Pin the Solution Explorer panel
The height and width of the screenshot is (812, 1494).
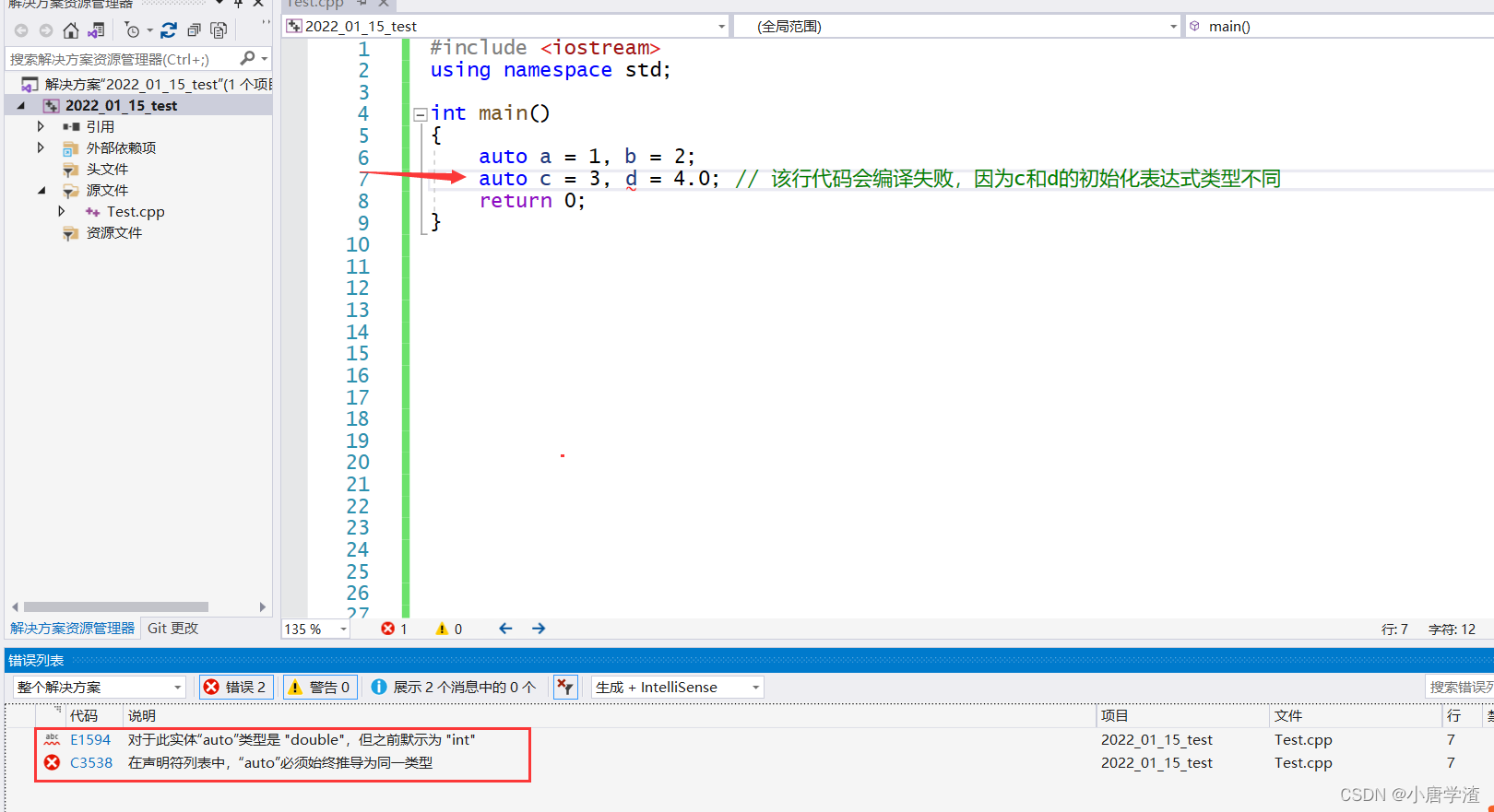(238, 4)
